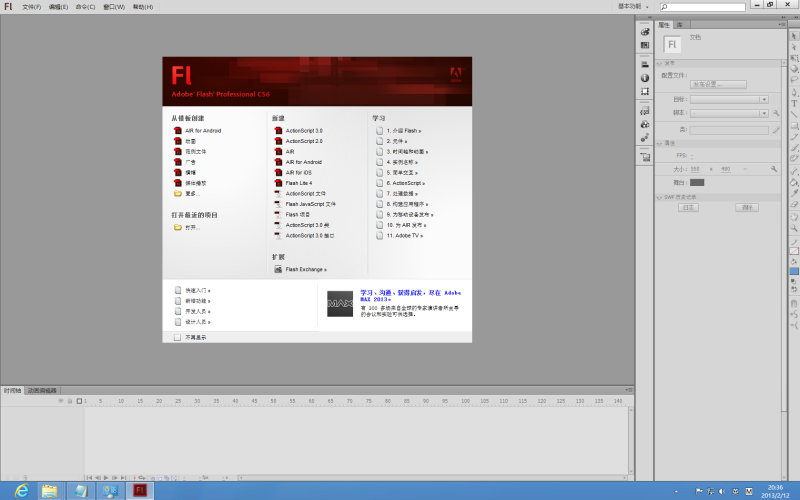Image resolution: width=800 pixels, height=500 pixels.
Task: Open the 编辑(E) menu
Action: tap(58, 7)
